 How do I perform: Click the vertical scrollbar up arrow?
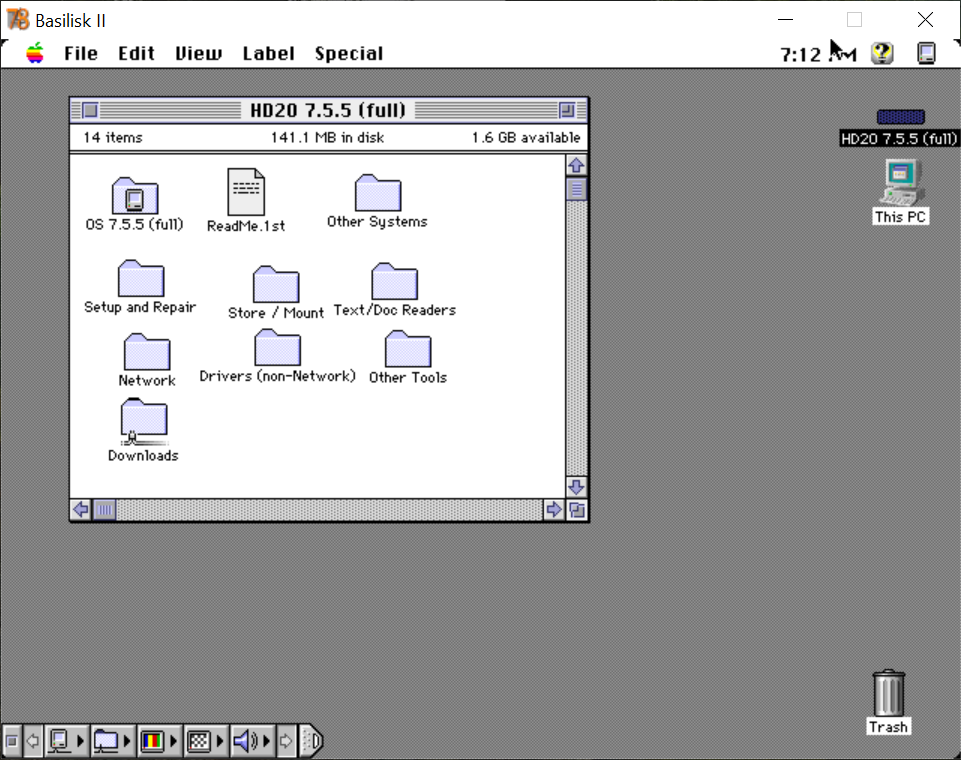[x=576, y=165]
